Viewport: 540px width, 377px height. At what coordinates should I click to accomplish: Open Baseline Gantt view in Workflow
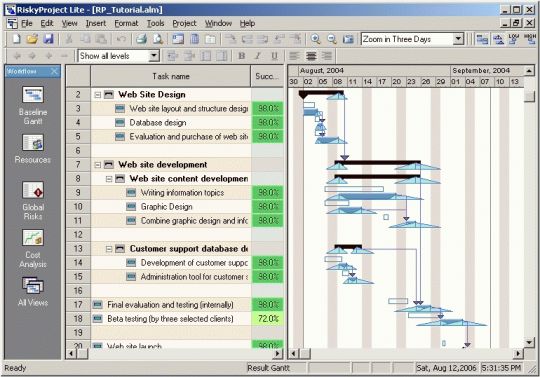33,105
